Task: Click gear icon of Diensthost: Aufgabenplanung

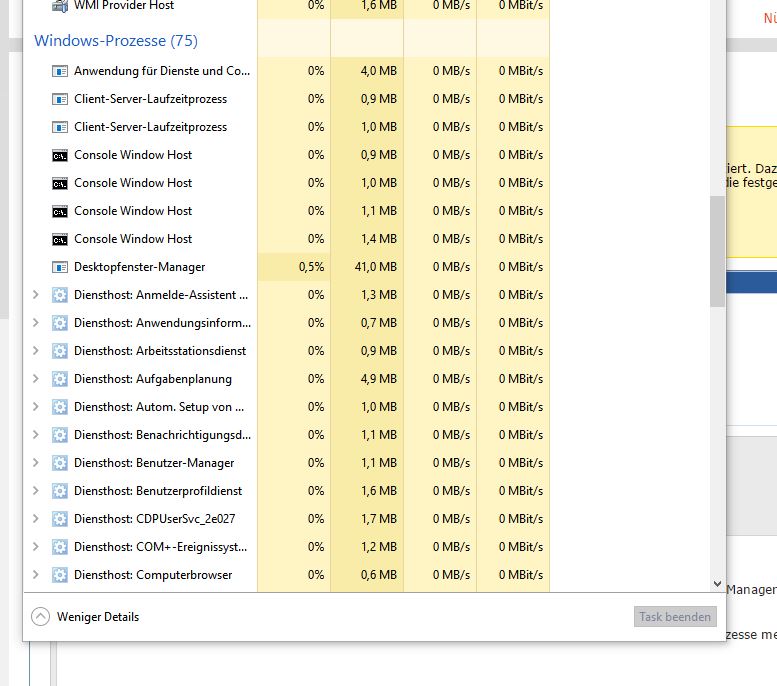Action: pyautogui.click(x=60, y=379)
